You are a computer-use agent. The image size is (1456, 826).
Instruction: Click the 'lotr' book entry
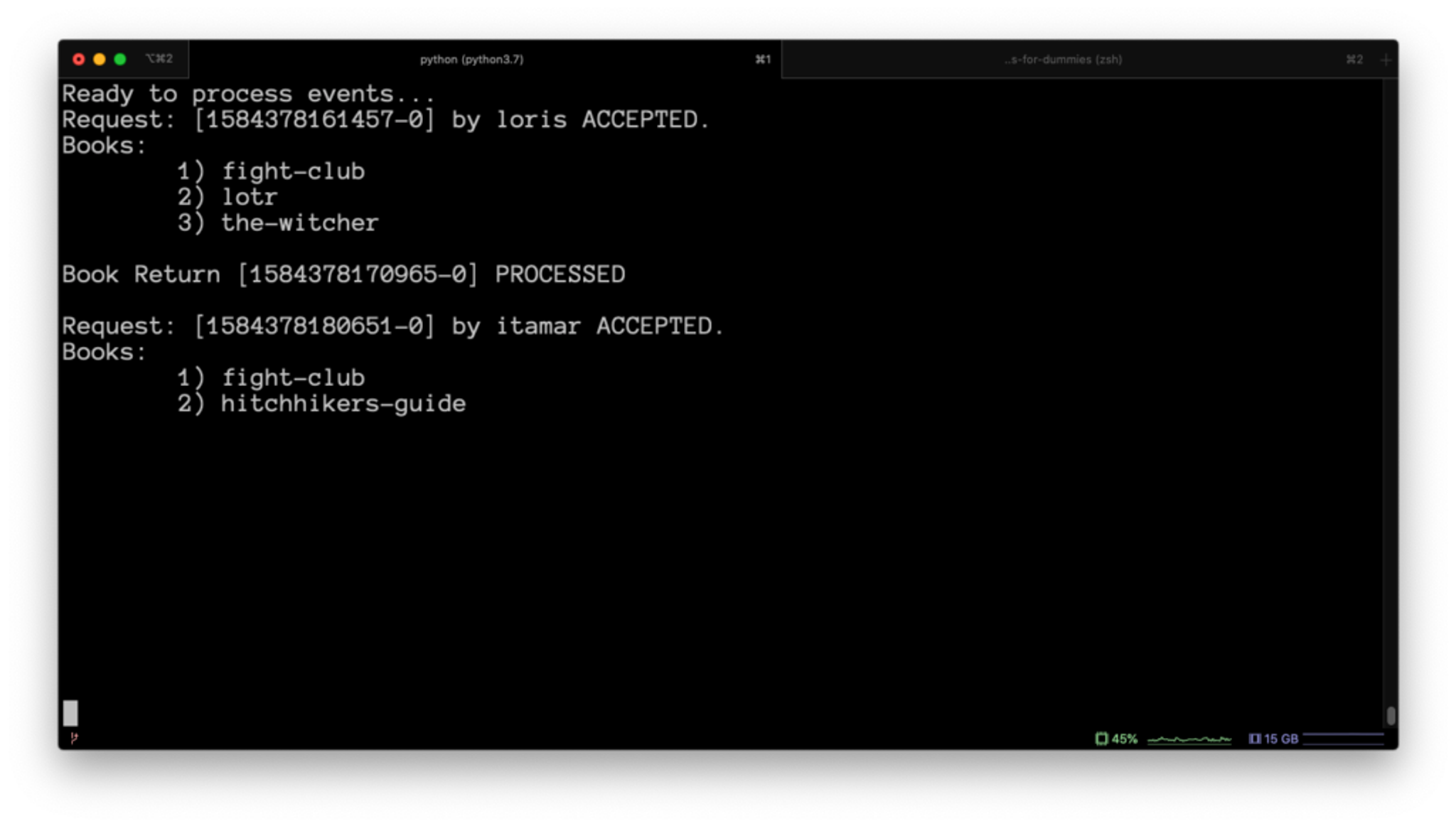[249, 197]
